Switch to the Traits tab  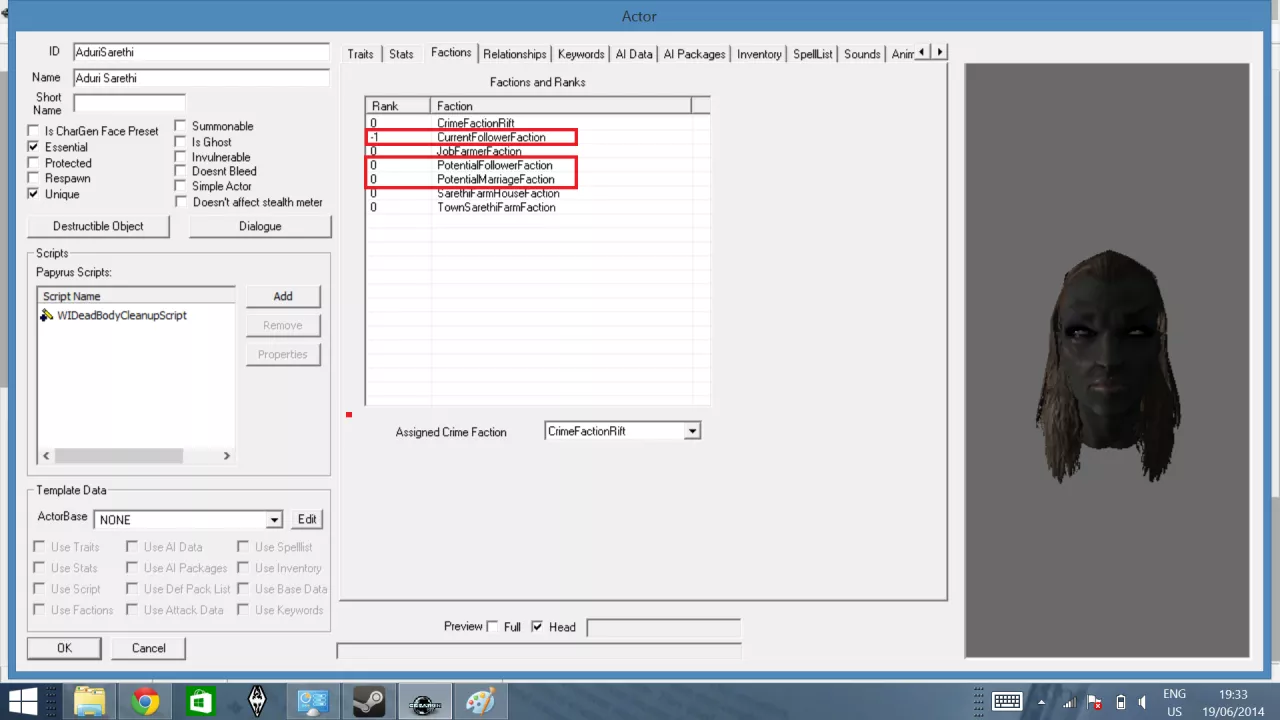click(x=360, y=54)
